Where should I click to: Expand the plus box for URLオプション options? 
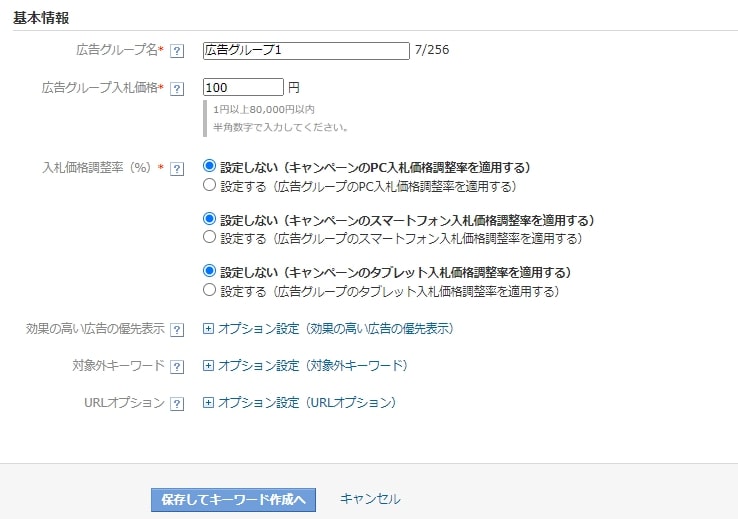coord(208,402)
